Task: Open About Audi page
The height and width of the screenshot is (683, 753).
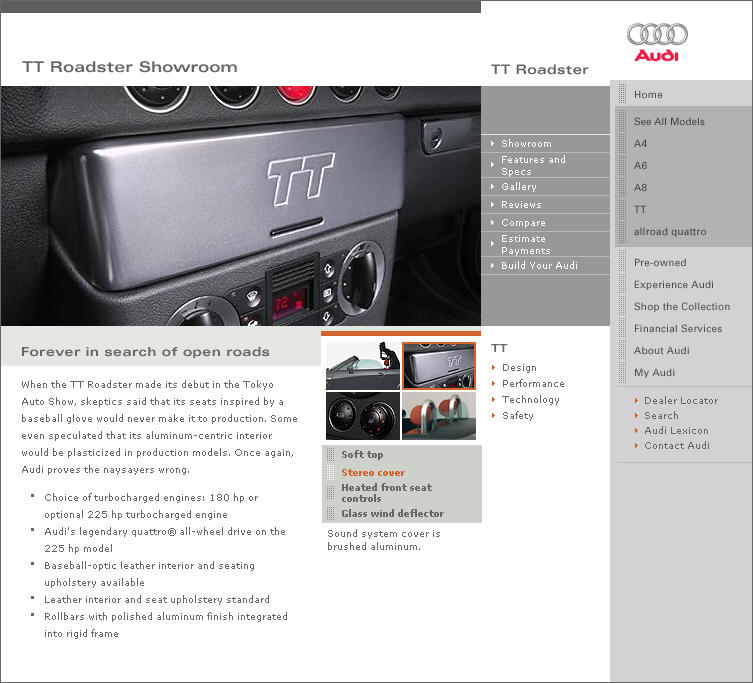Action: (661, 351)
